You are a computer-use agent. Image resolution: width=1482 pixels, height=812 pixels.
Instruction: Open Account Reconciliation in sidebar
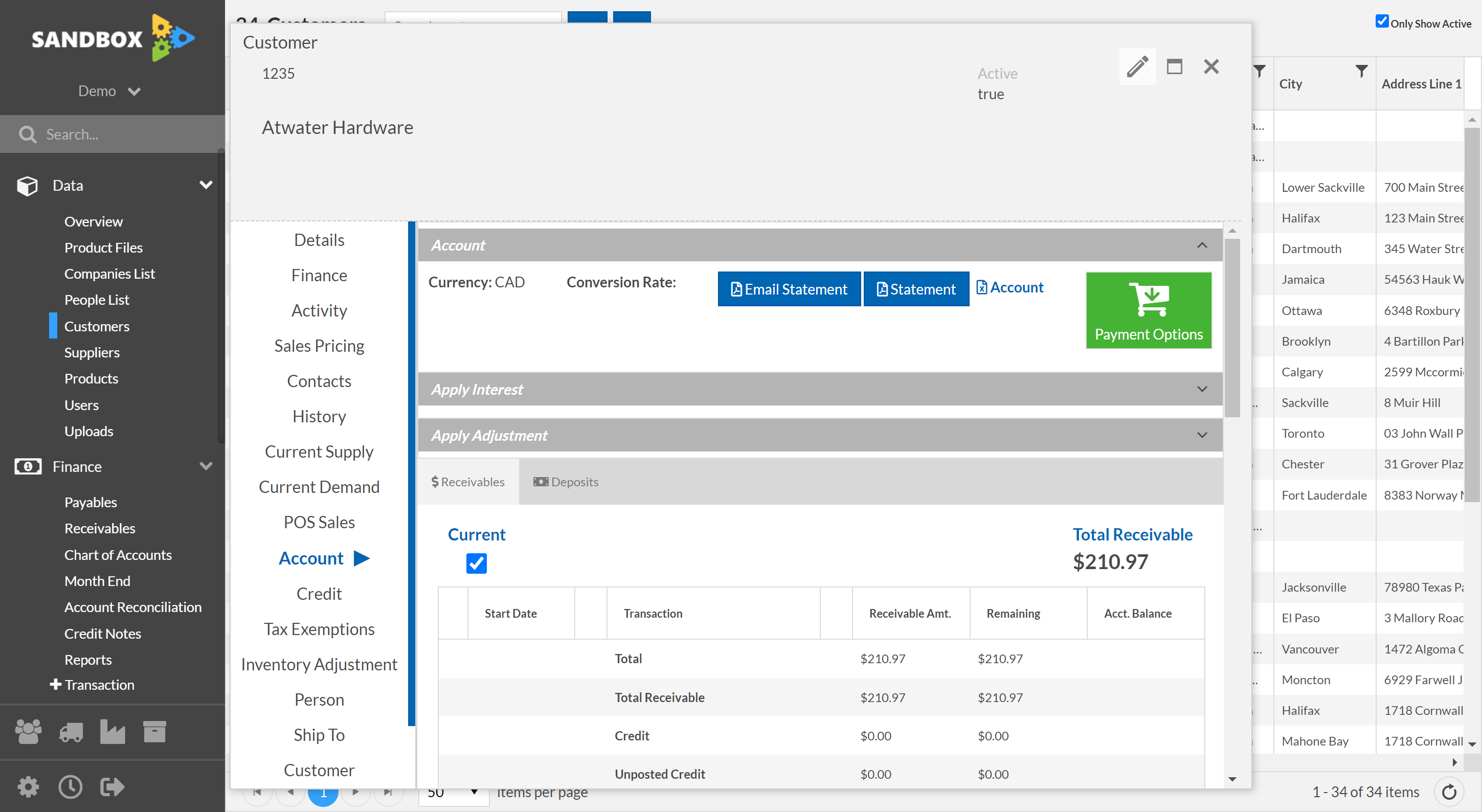click(x=133, y=607)
